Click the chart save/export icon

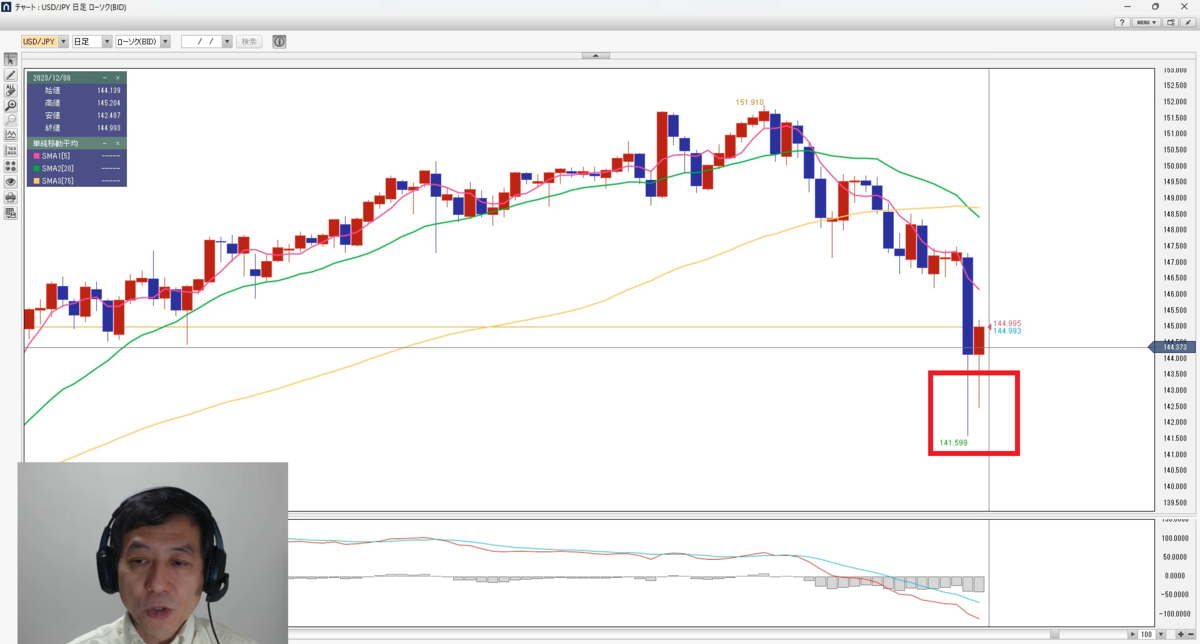pyautogui.click(x=10, y=213)
